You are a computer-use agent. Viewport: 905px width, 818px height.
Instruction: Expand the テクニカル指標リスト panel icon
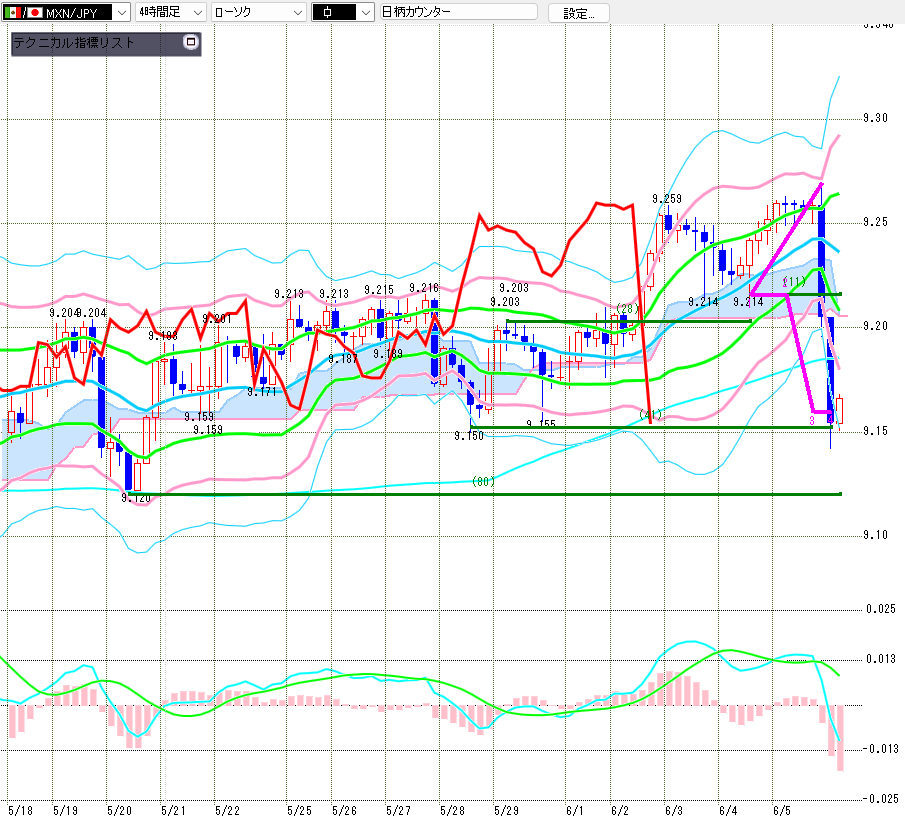190,42
